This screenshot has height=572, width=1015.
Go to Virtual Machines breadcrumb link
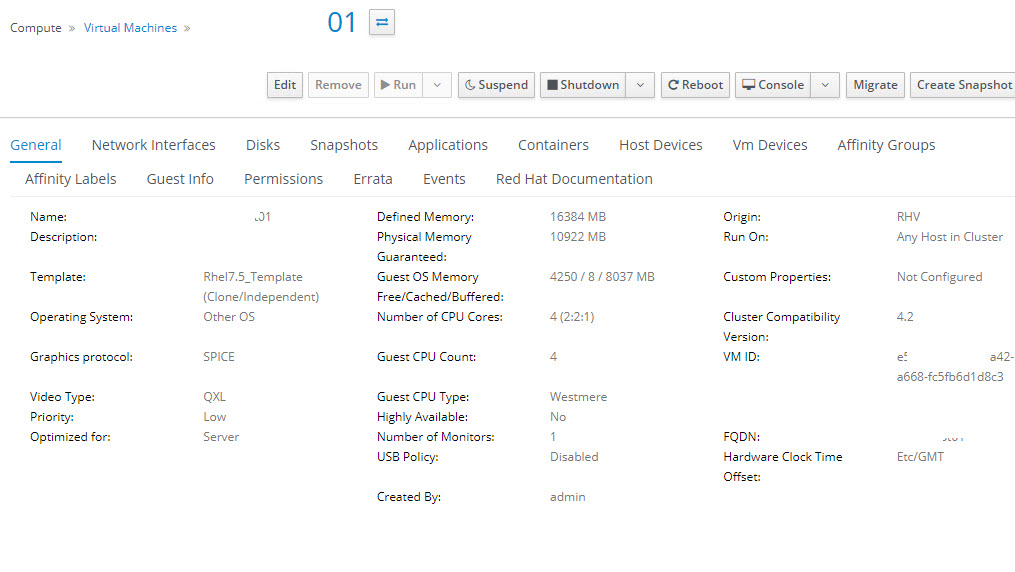(130, 28)
